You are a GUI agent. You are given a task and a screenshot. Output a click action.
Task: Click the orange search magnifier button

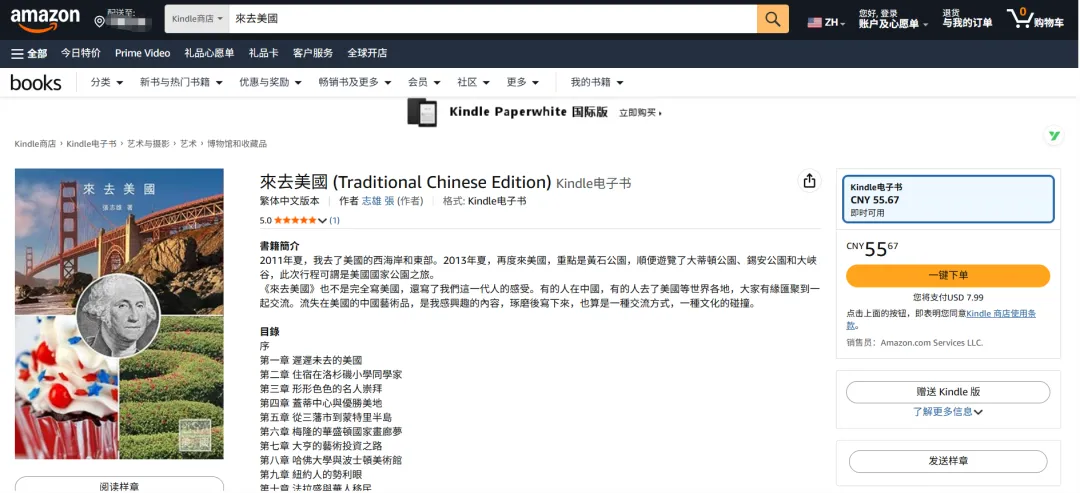tap(773, 19)
